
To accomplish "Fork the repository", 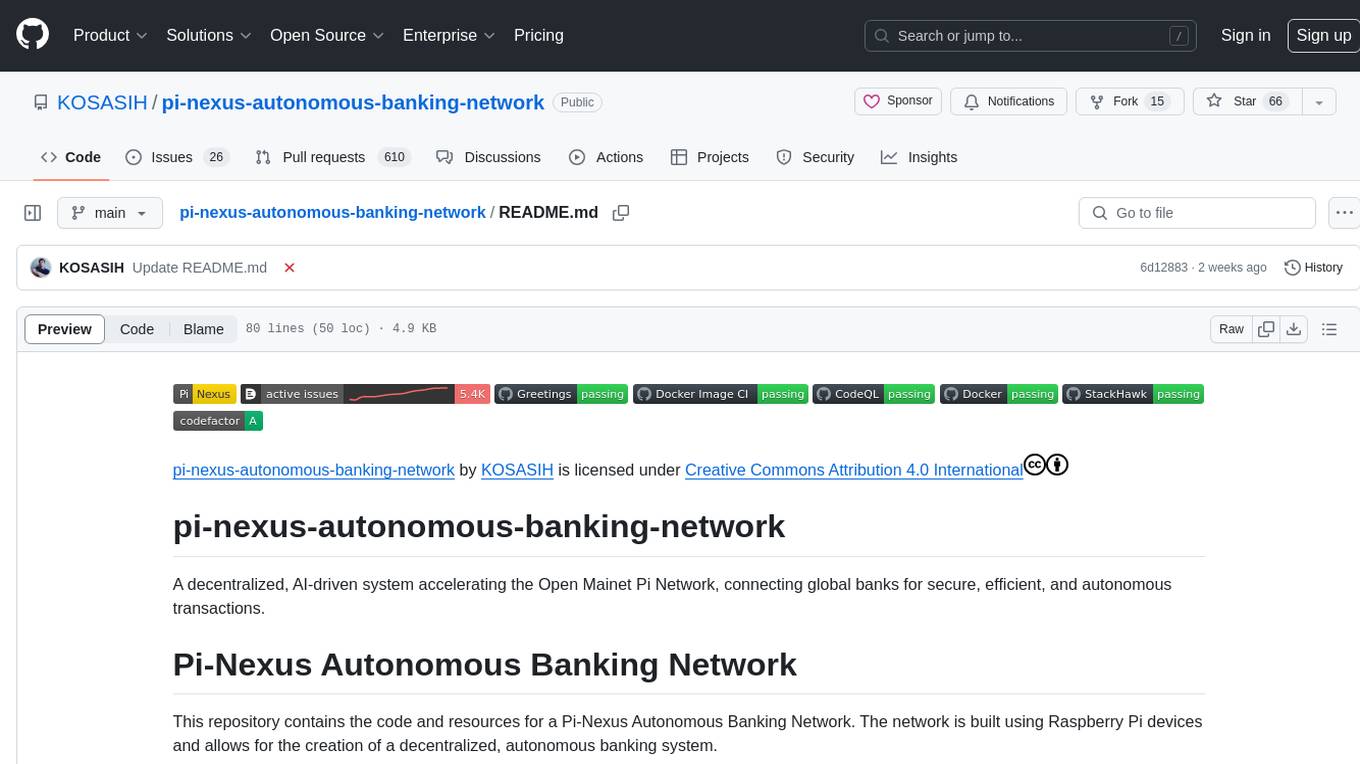I will point(1129,101).
